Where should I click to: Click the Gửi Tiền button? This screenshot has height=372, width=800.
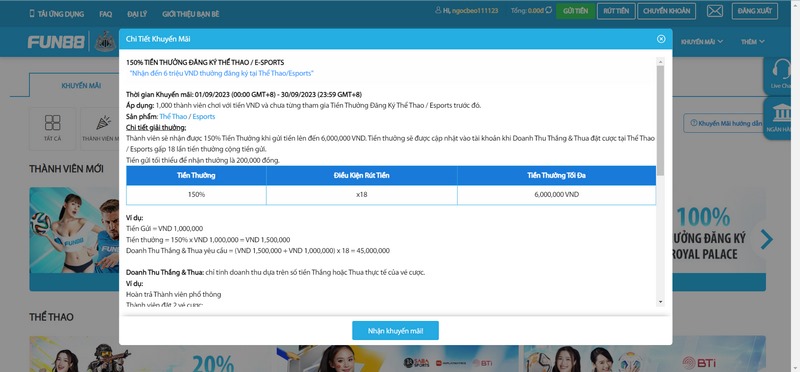tap(576, 11)
